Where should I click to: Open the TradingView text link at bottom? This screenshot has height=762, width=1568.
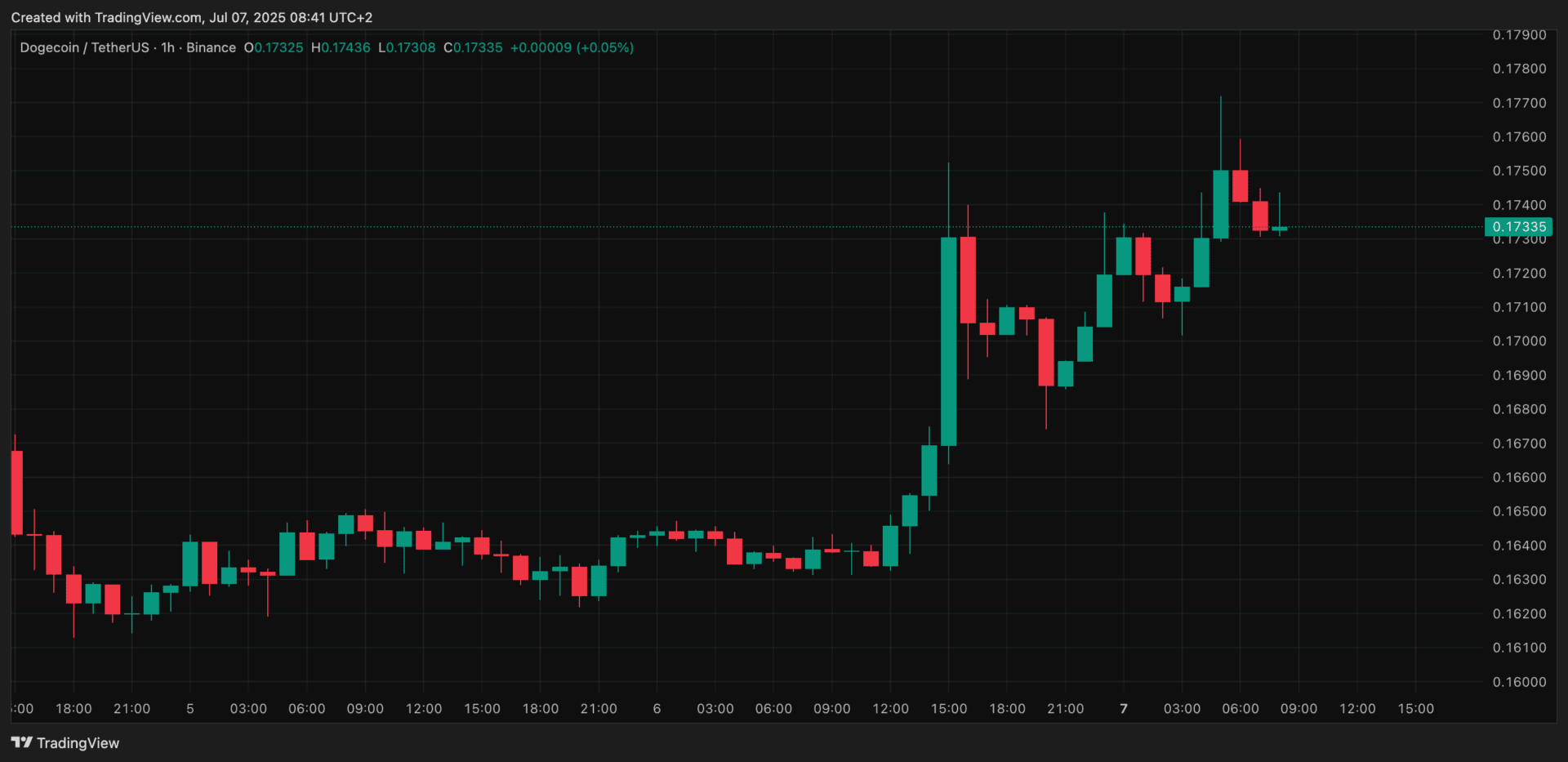pos(78,743)
